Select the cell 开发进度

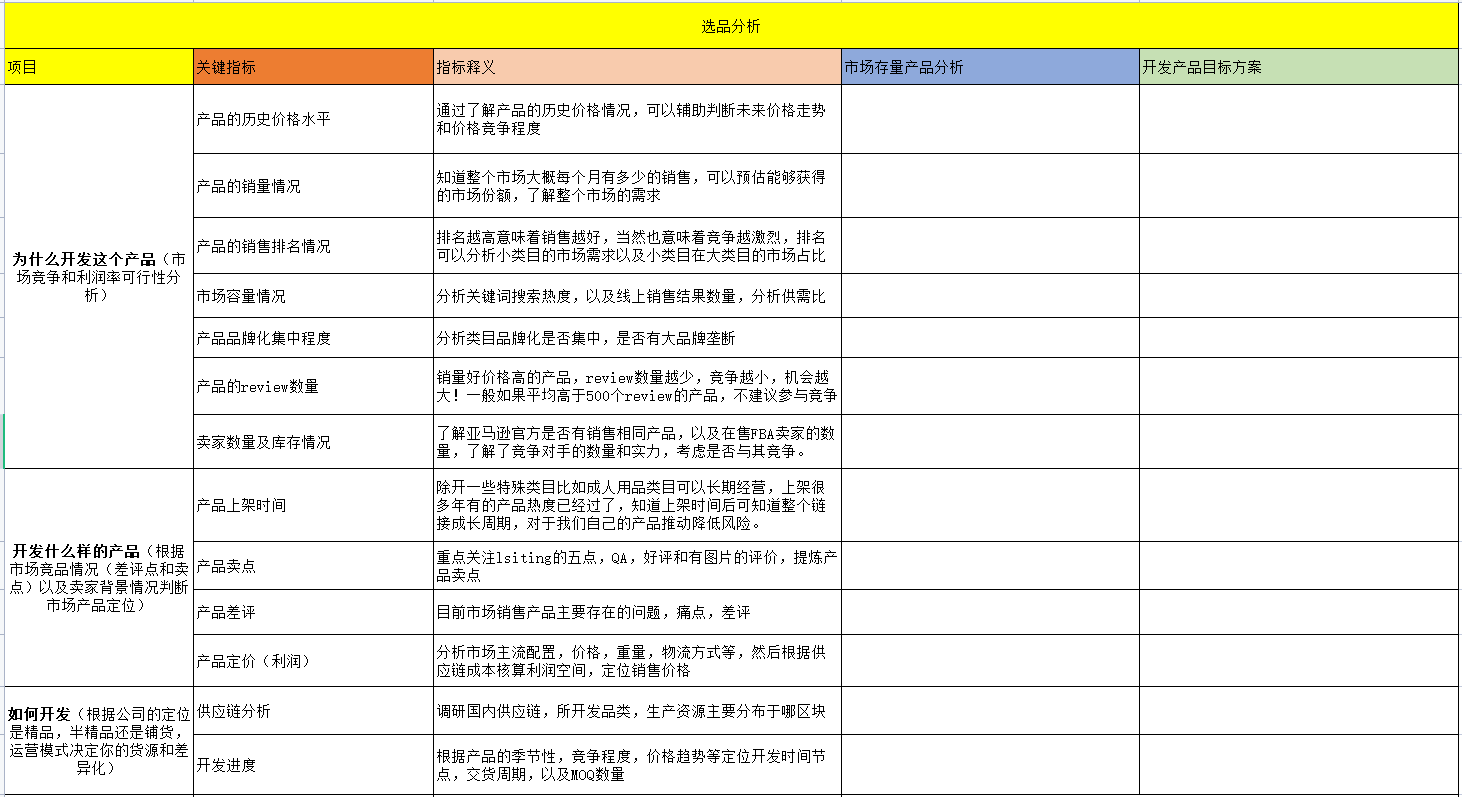pos(313,765)
